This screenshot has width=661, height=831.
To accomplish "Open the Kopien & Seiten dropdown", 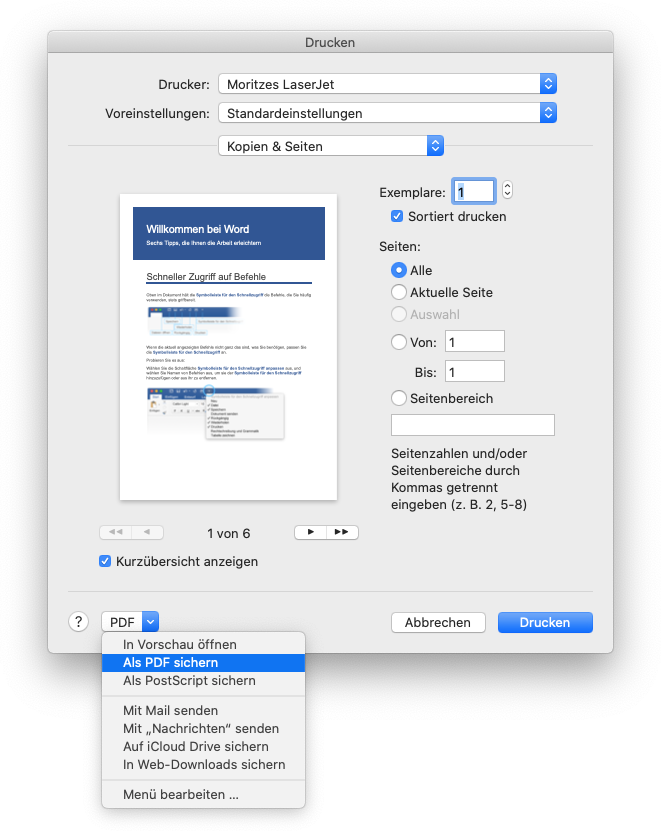I will click(331, 146).
